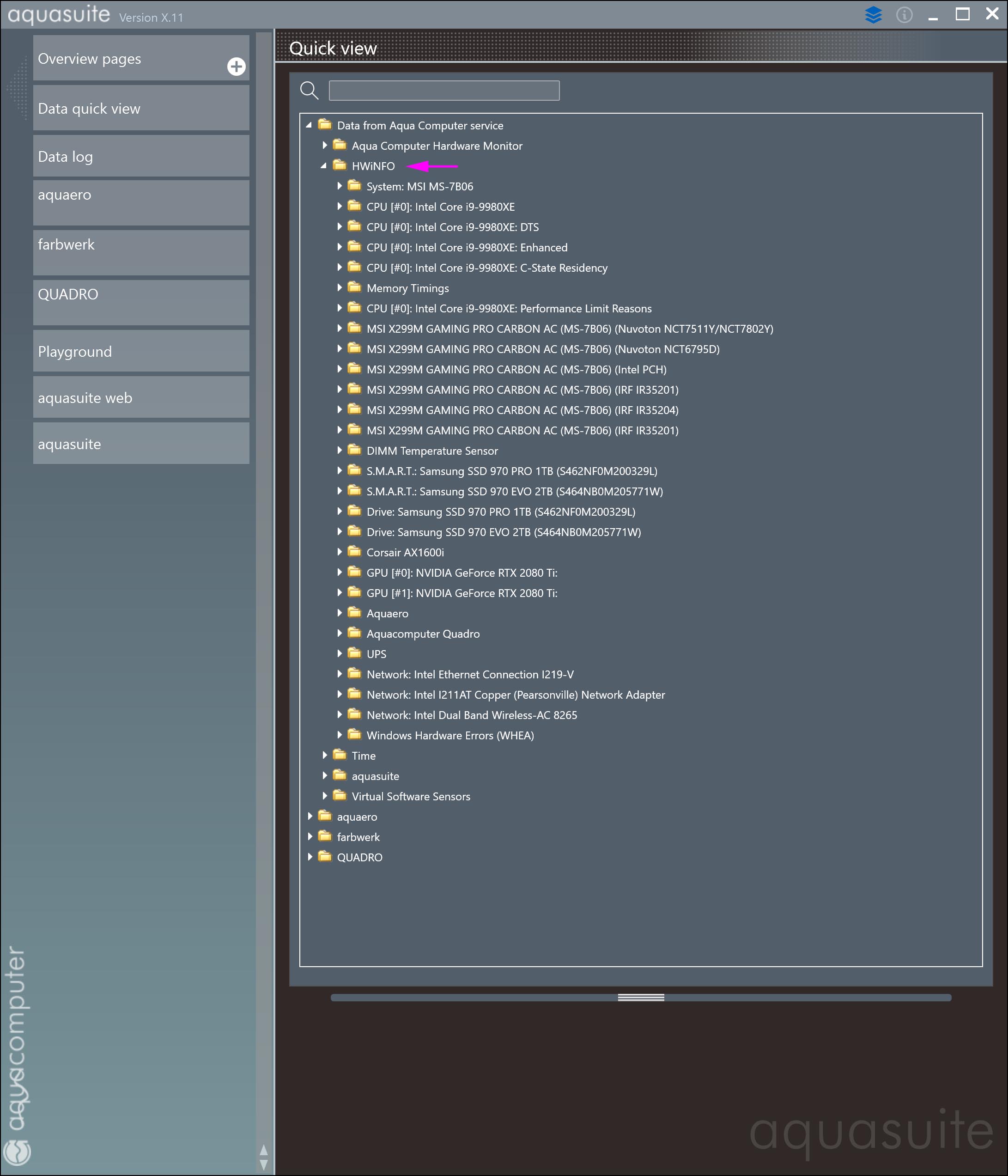The height and width of the screenshot is (1176, 1008).
Task: Select the aquaero device in sidebar
Action: tap(141, 202)
